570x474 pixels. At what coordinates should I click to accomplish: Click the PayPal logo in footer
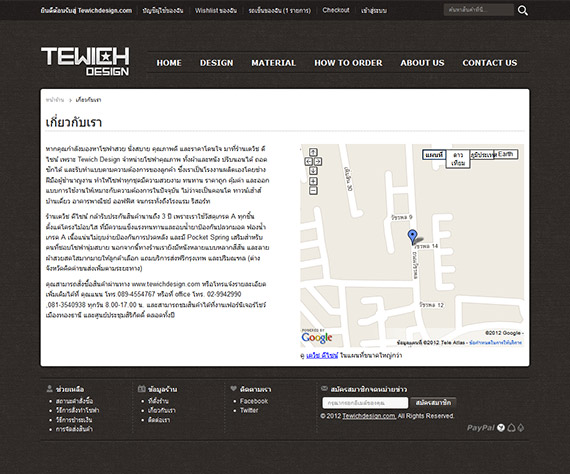click(480, 428)
